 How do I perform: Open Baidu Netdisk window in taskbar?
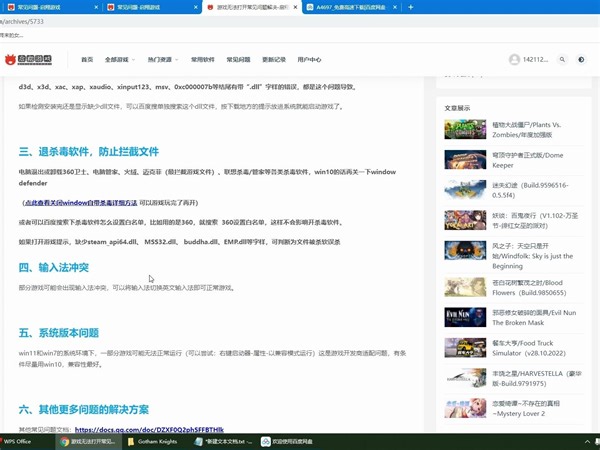coord(287,442)
